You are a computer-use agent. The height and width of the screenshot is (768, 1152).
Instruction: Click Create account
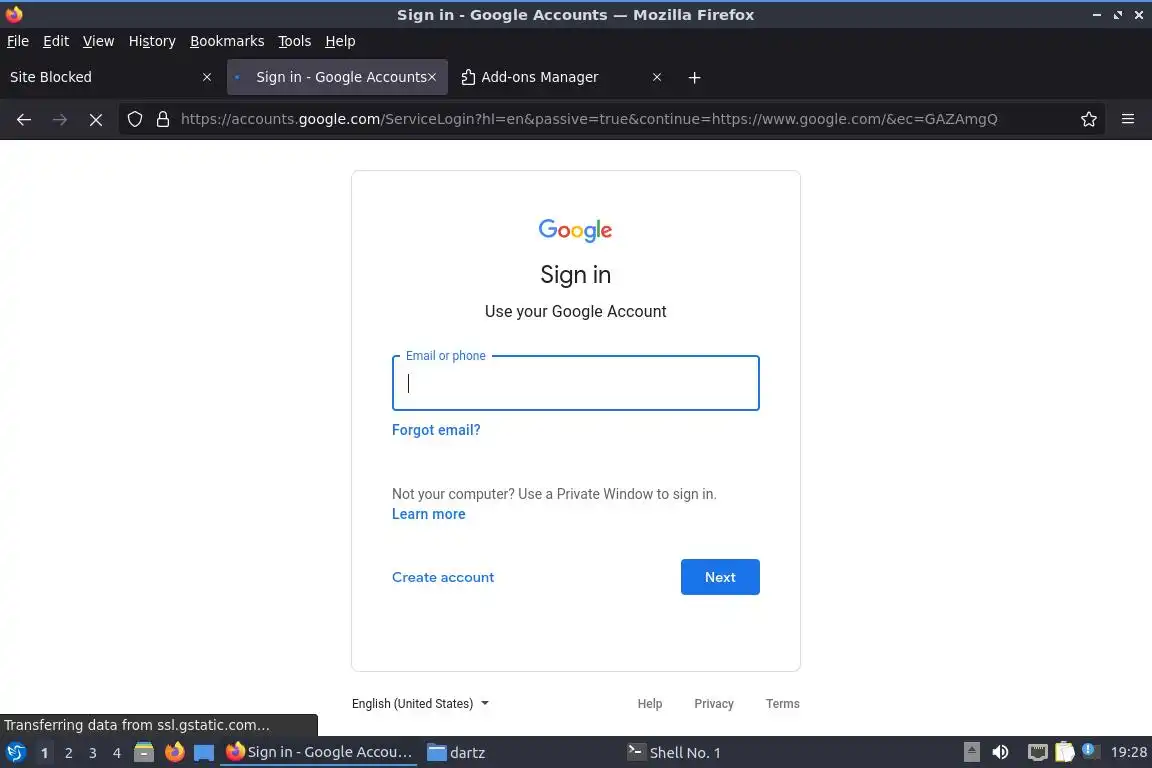[x=443, y=577]
